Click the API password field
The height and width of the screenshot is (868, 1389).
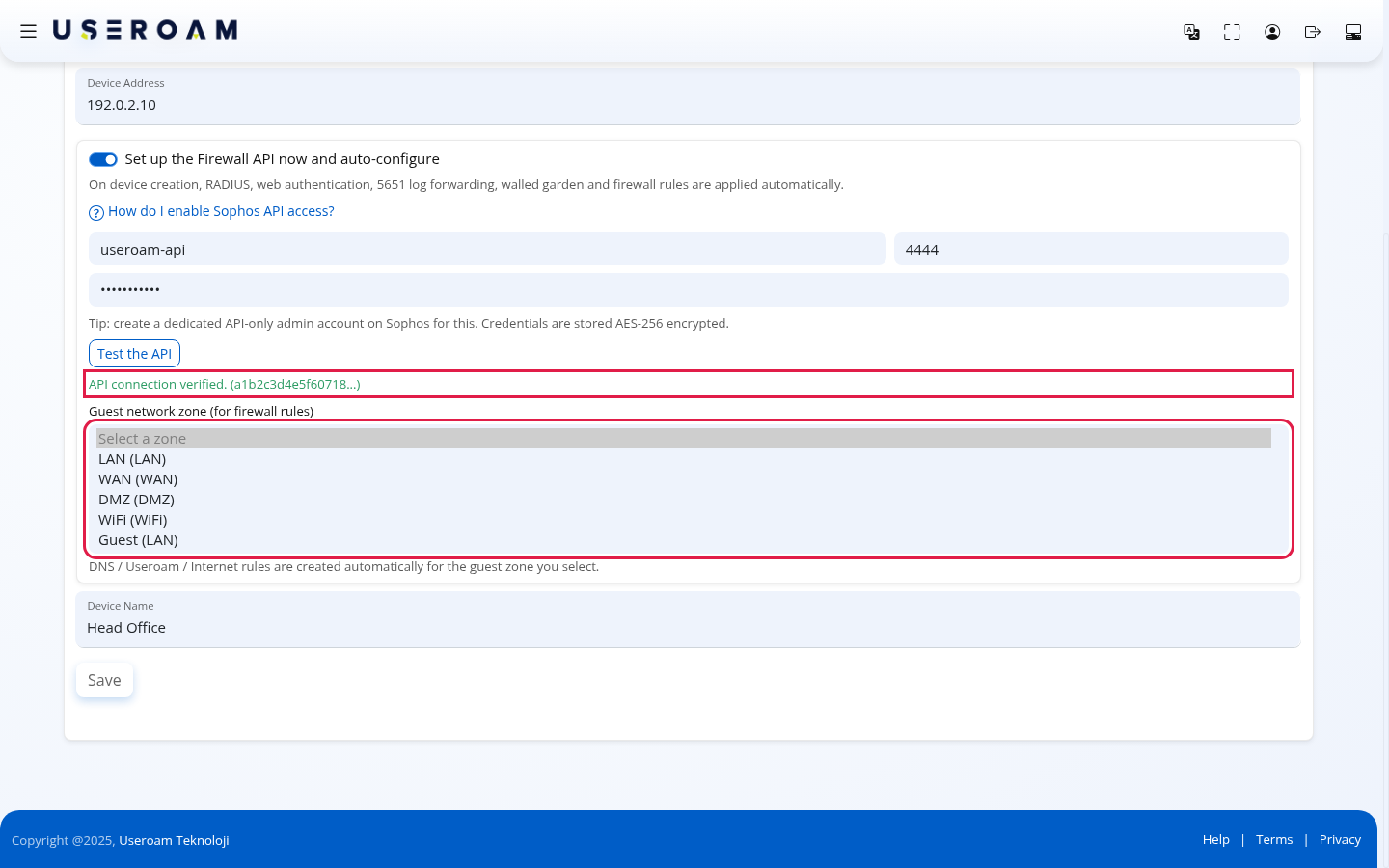coord(689,289)
